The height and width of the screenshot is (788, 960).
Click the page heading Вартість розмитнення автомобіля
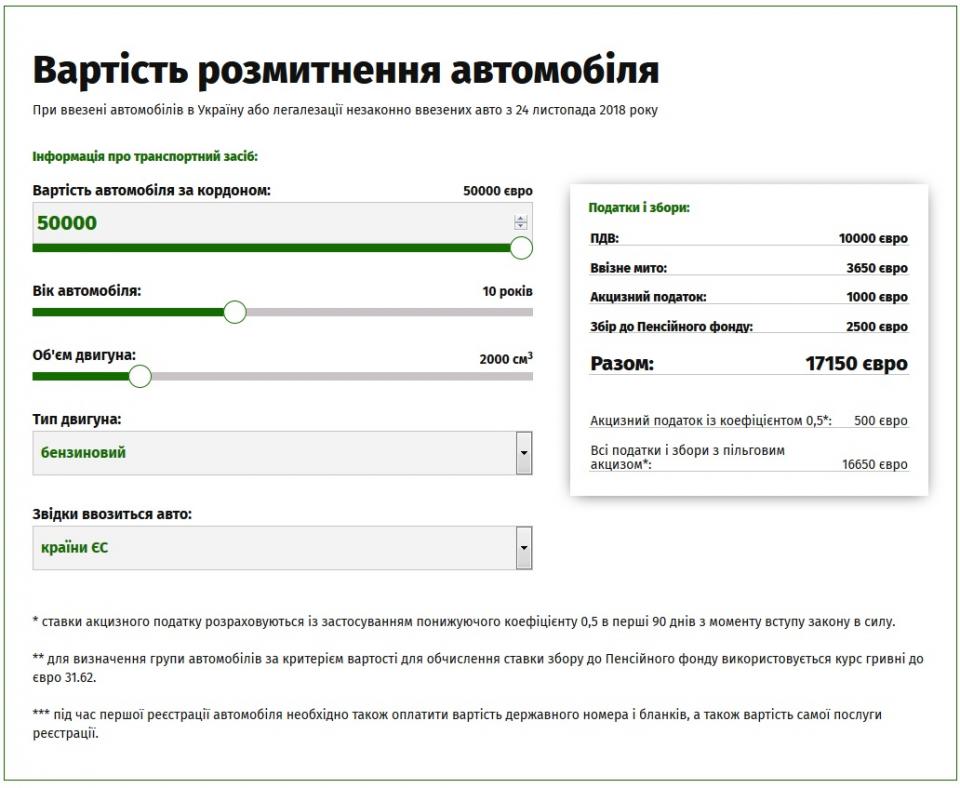pos(345,71)
